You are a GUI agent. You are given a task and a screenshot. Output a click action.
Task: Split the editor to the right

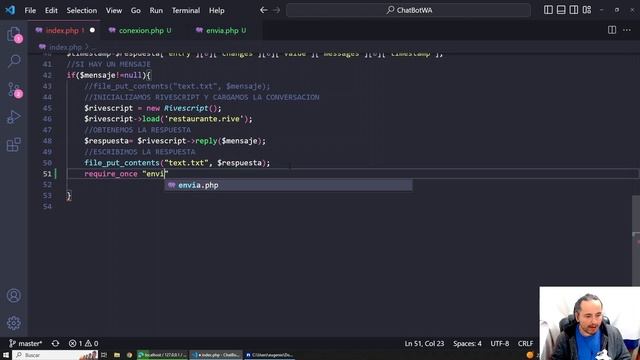click(x=612, y=30)
